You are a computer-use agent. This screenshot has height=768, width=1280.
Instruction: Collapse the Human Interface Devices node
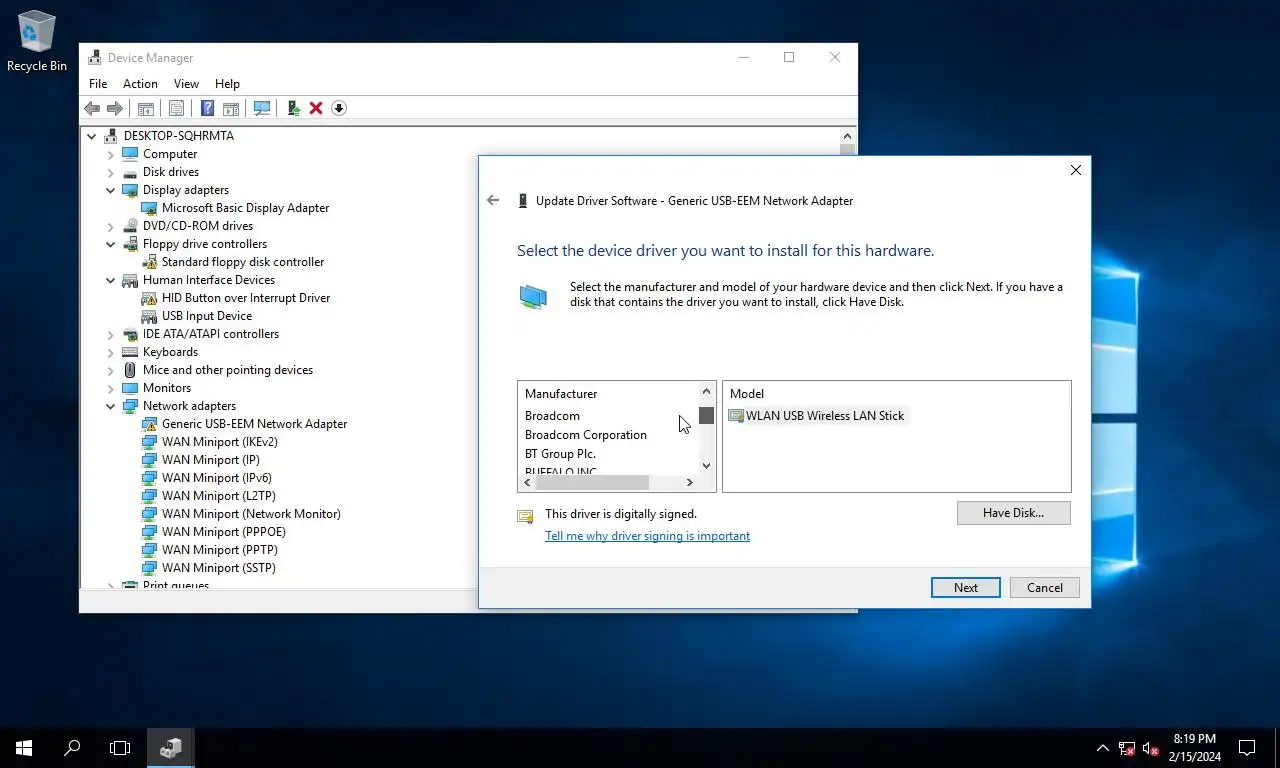[111, 280]
